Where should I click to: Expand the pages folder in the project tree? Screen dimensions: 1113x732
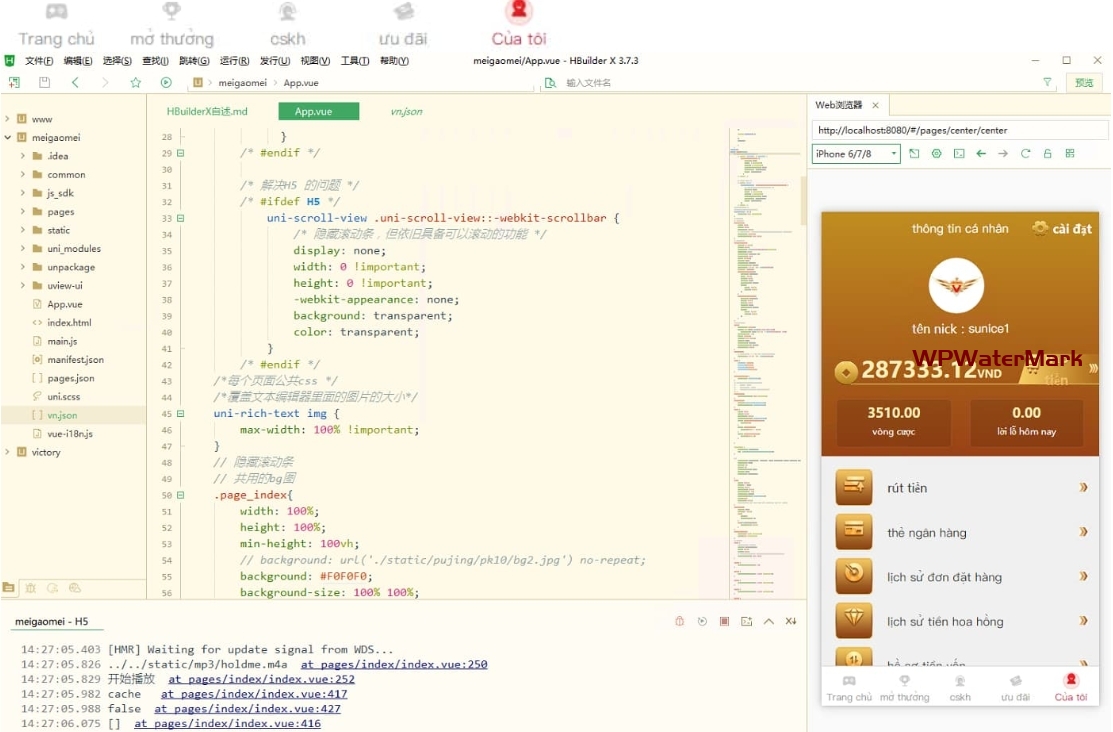coord(23,212)
